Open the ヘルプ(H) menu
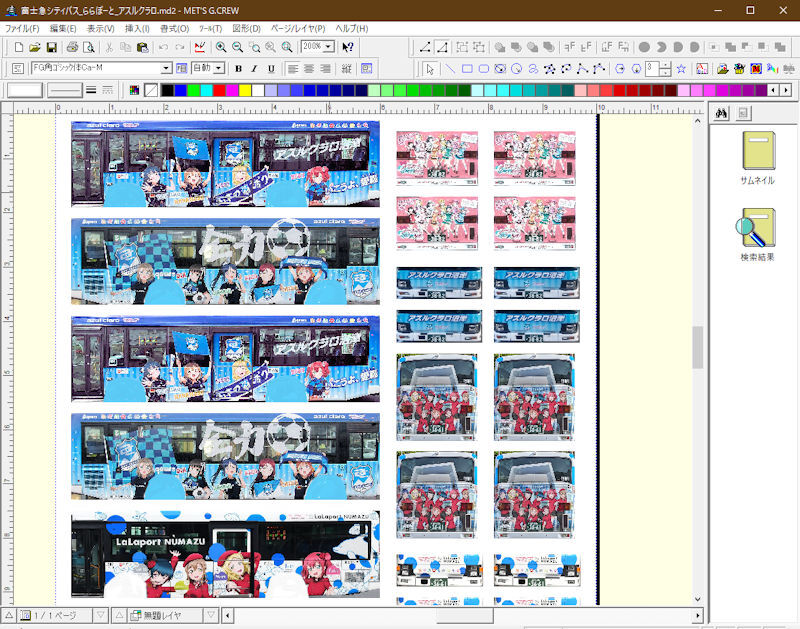Viewport: 800px width, 629px height. pyautogui.click(x=352, y=29)
